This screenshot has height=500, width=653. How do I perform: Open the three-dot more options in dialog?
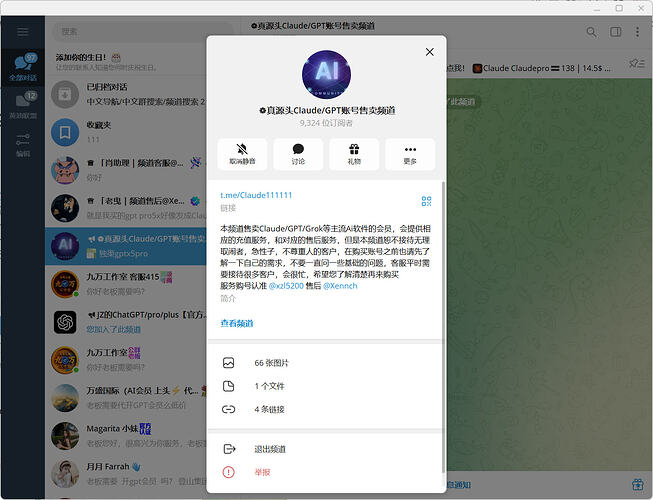410,154
